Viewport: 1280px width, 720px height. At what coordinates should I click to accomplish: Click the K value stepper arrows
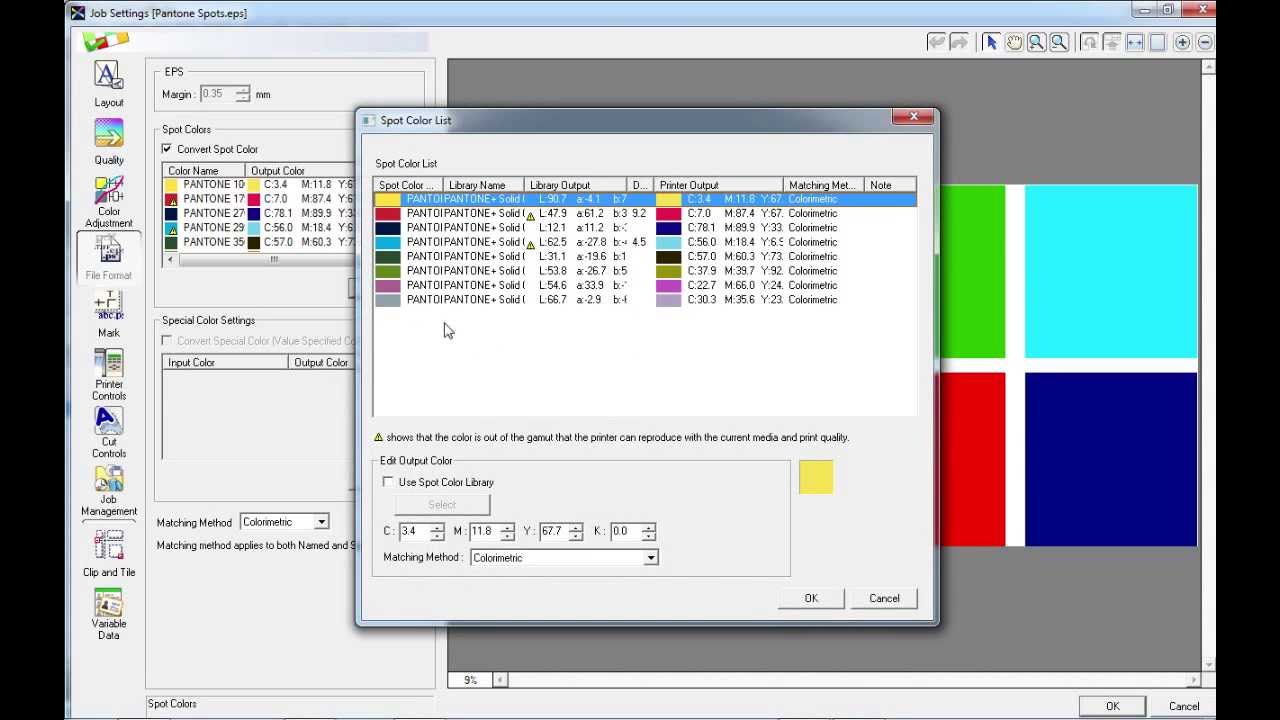click(x=648, y=531)
